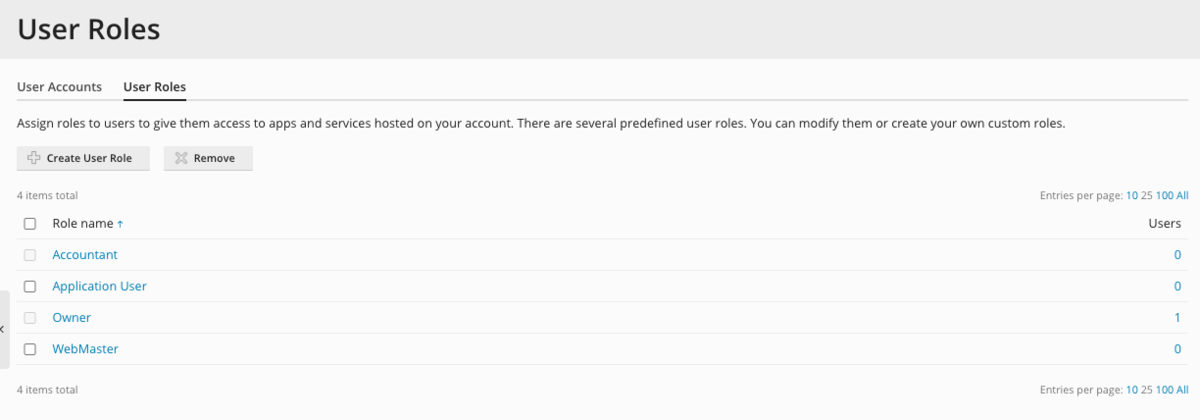Click the sort arrow beside Role name
This screenshot has height=420, width=1200.
click(x=121, y=225)
